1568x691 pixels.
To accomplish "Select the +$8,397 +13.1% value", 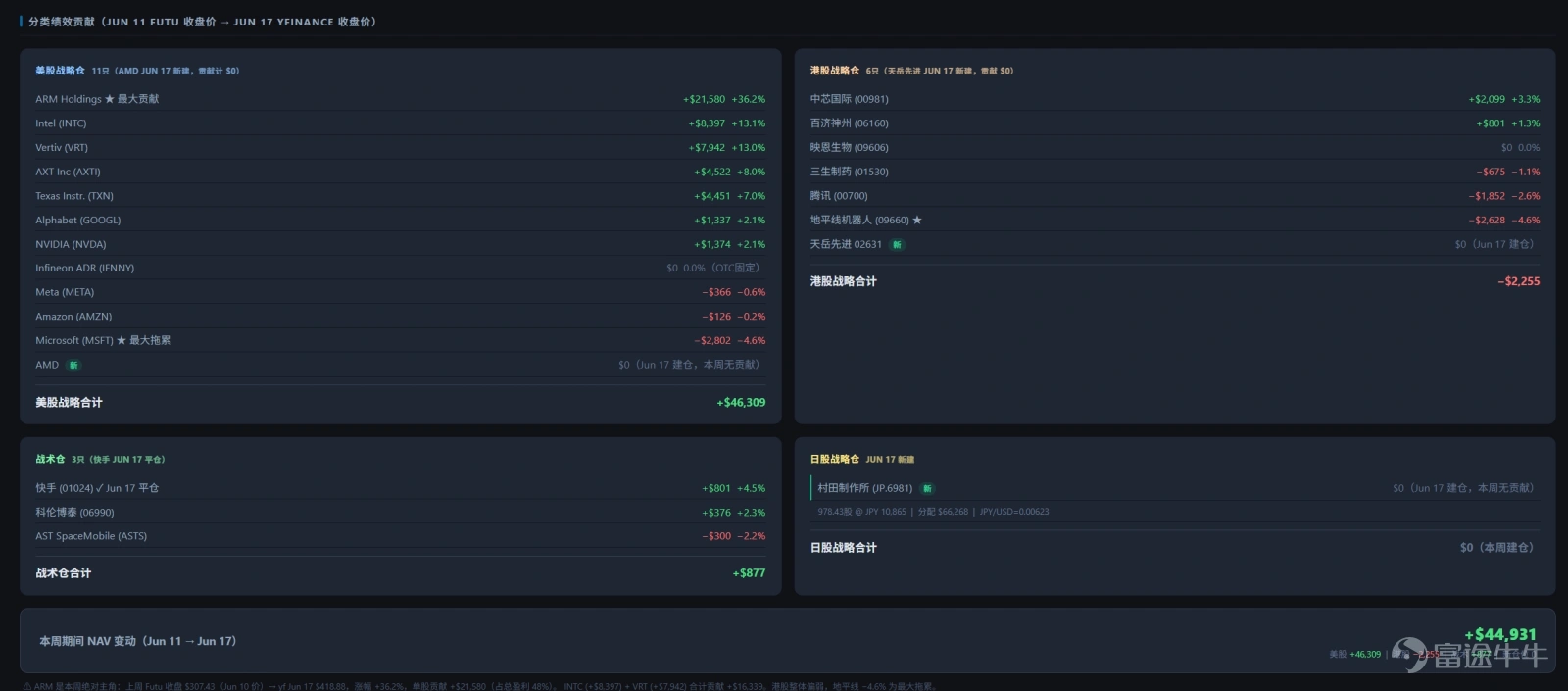I will coord(727,123).
